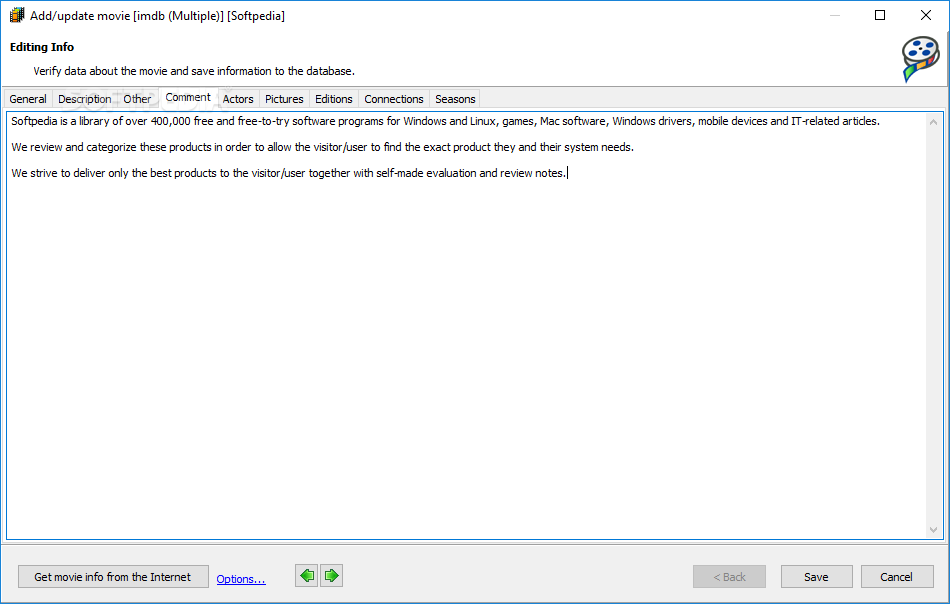Click the disabled Back button
This screenshot has width=950, height=604.
[729, 577]
